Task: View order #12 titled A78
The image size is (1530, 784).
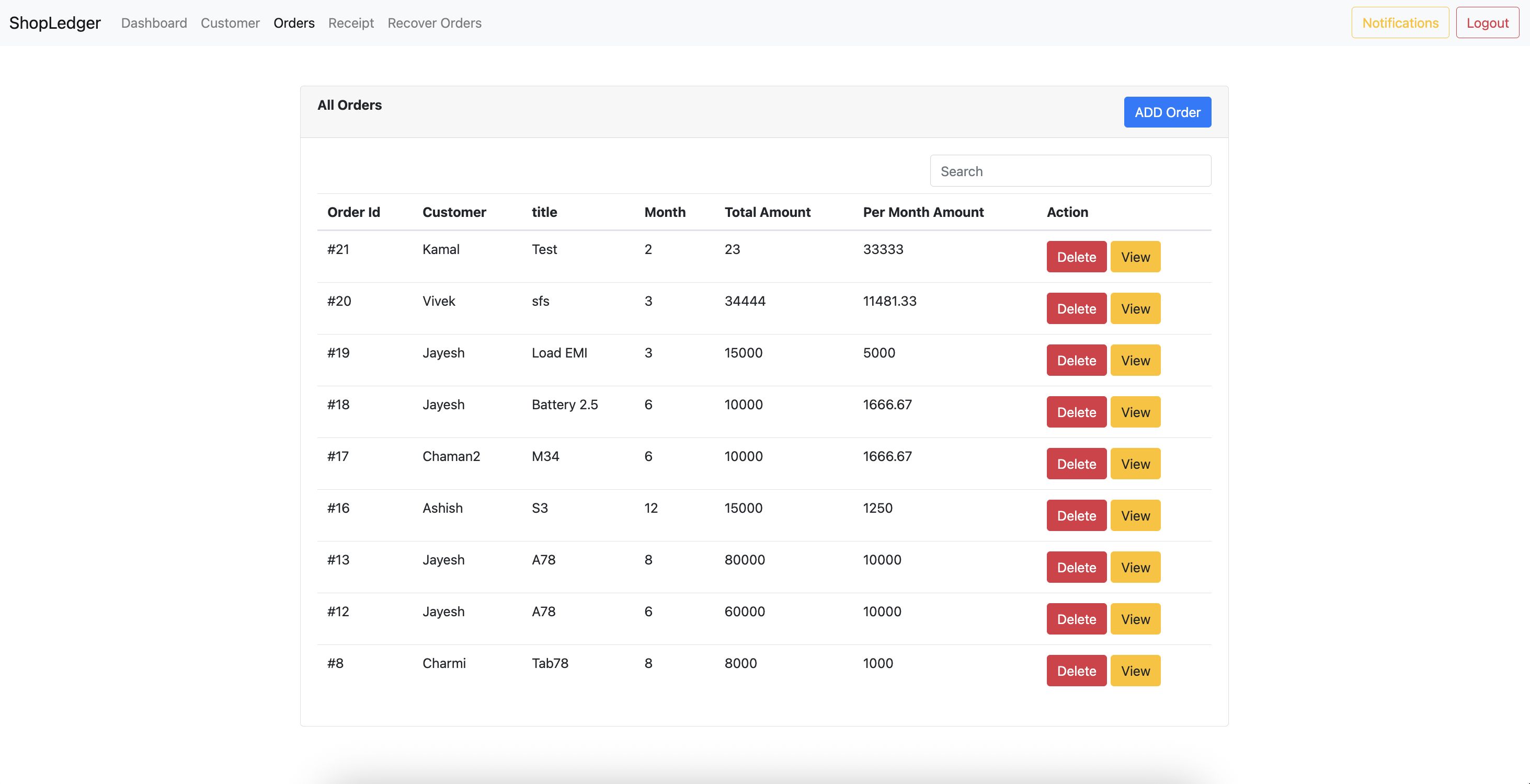Action: [x=1135, y=618]
